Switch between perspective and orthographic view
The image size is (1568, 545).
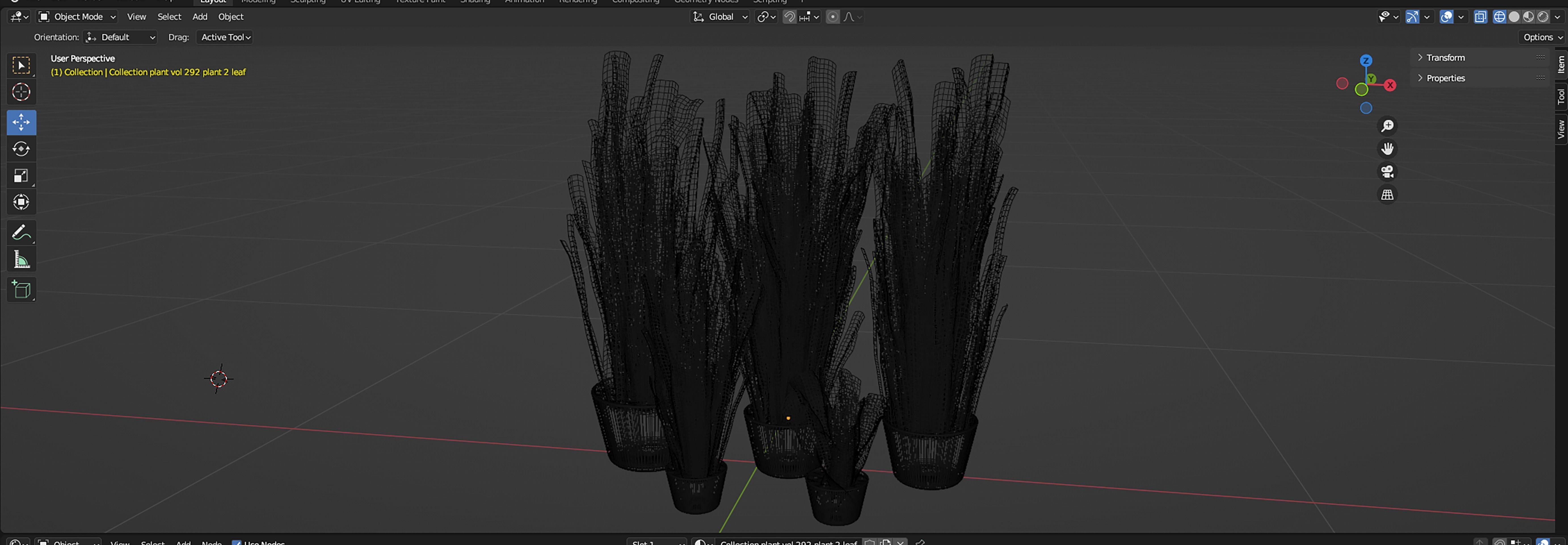pos(1387,195)
